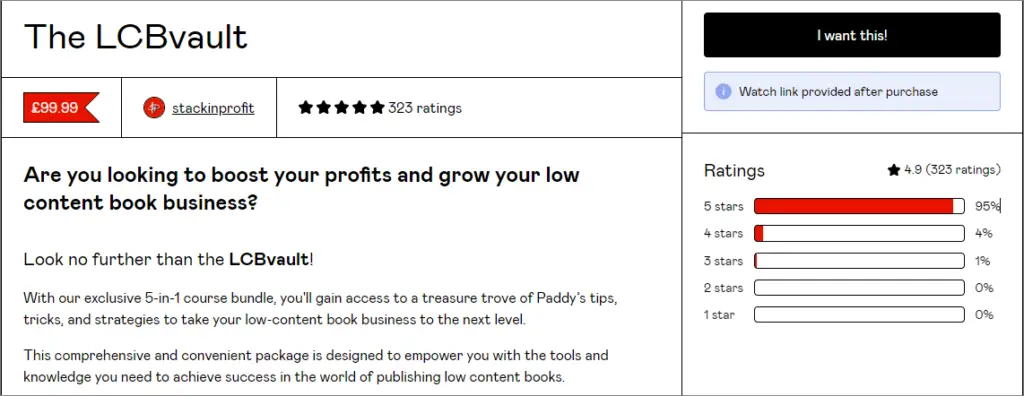Click the 3 stars rating bar
Viewport: 1024px width, 396px height.
tap(859, 261)
